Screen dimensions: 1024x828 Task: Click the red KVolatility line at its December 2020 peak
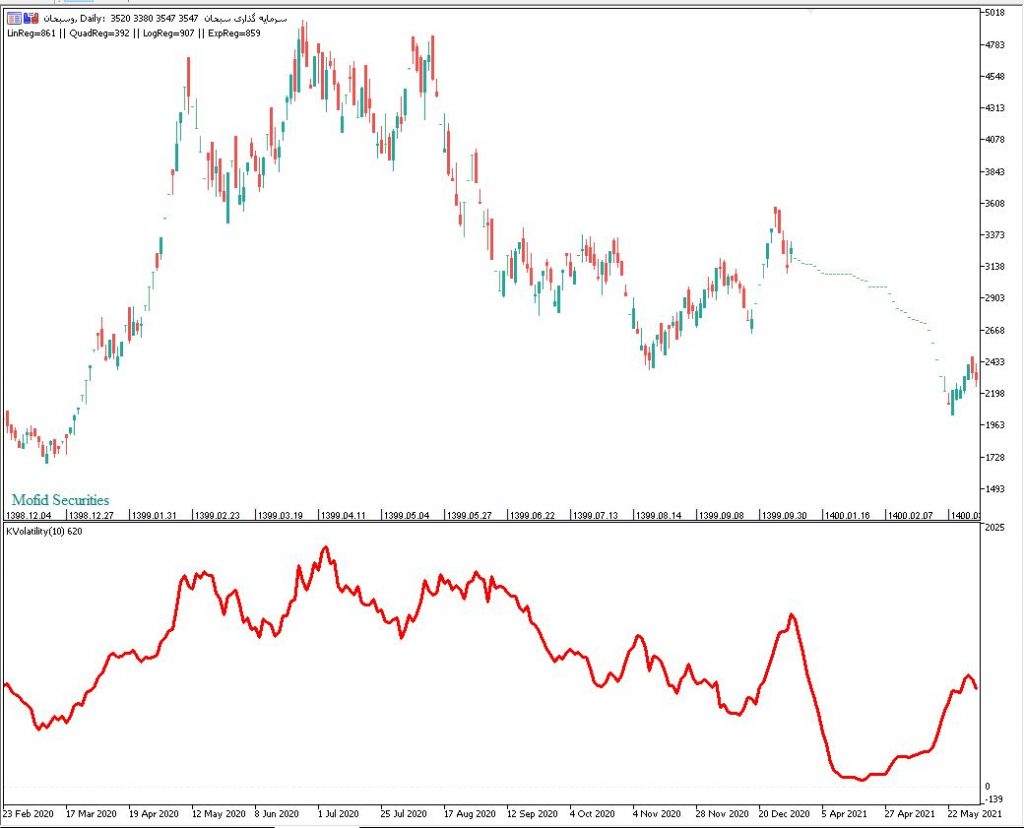pyautogui.click(x=792, y=615)
